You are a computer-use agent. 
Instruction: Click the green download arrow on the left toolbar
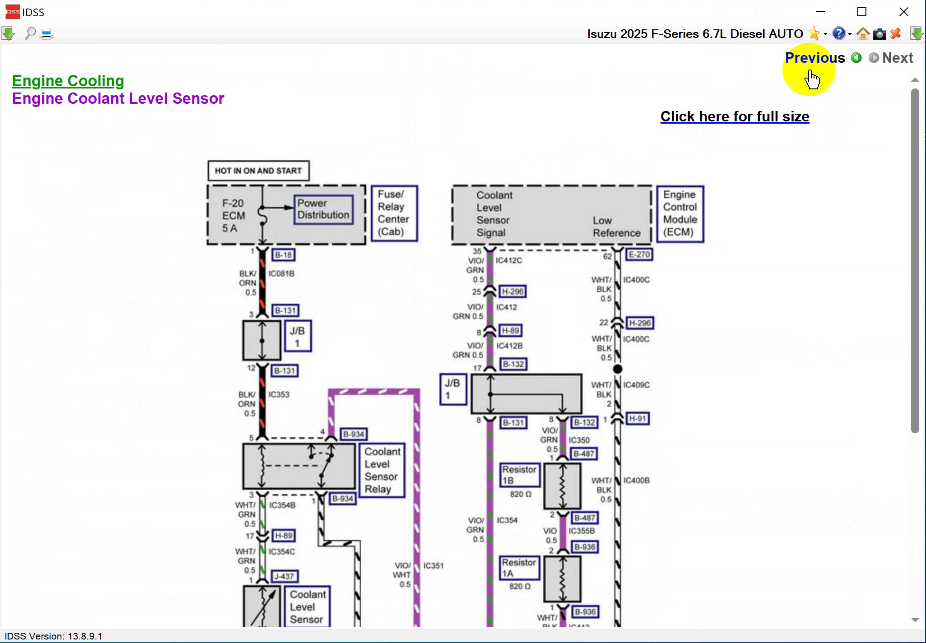pyautogui.click(x=7, y=33)
